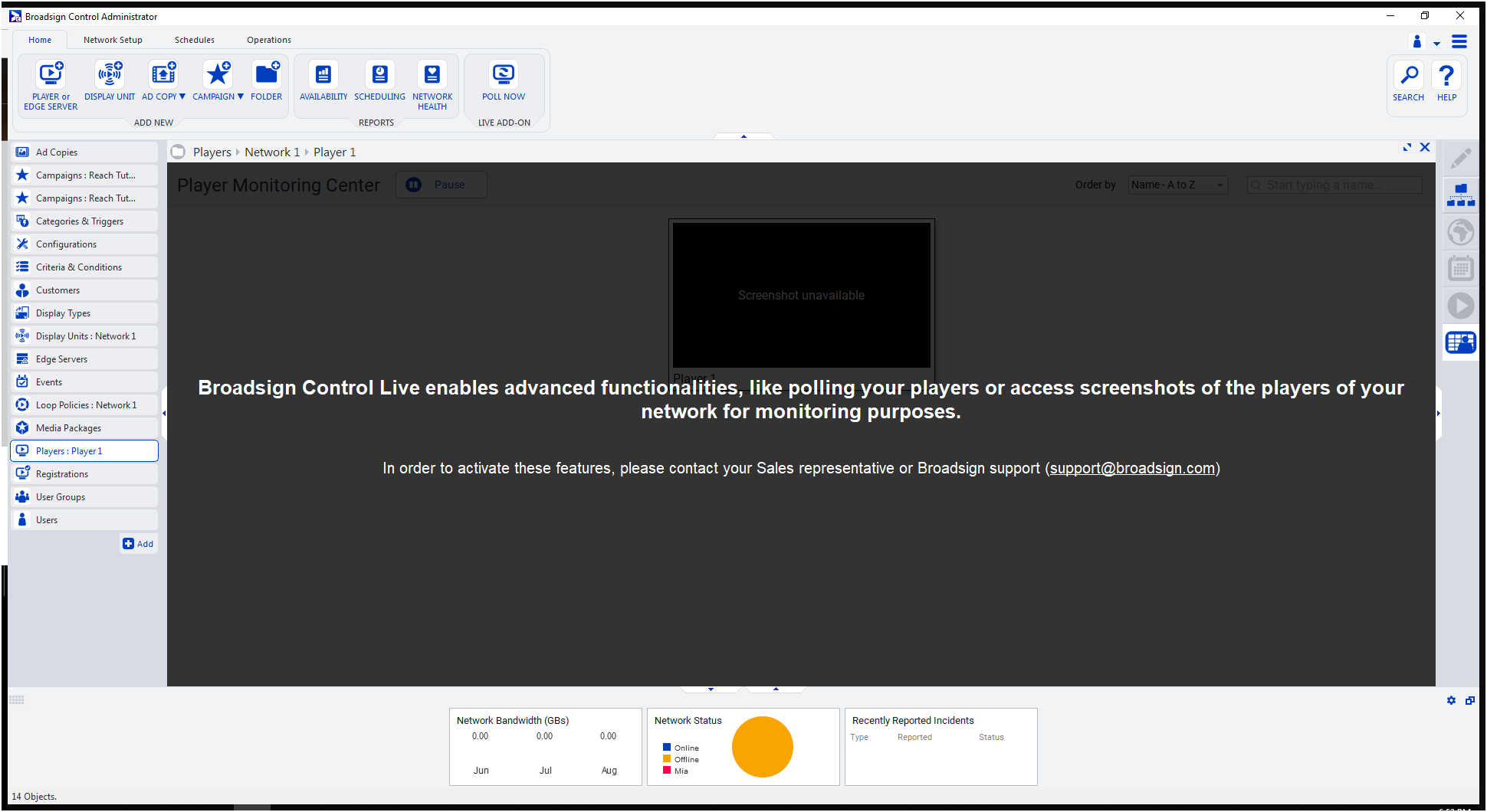
Task: Close the Players view panel
Action: pos(1425,147)
